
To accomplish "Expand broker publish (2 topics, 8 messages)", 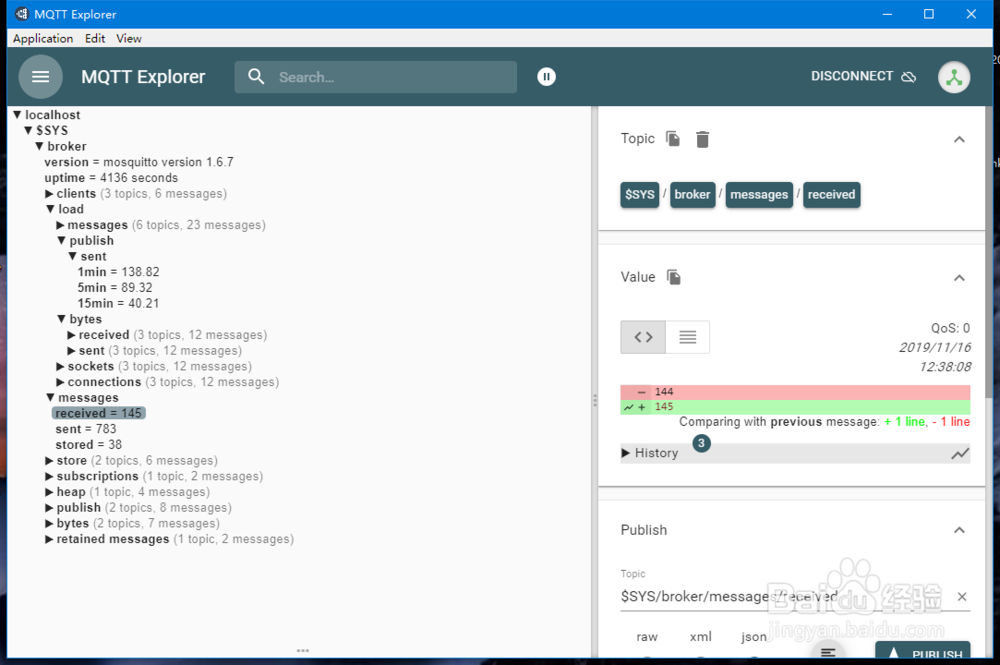I will (49, 508).
